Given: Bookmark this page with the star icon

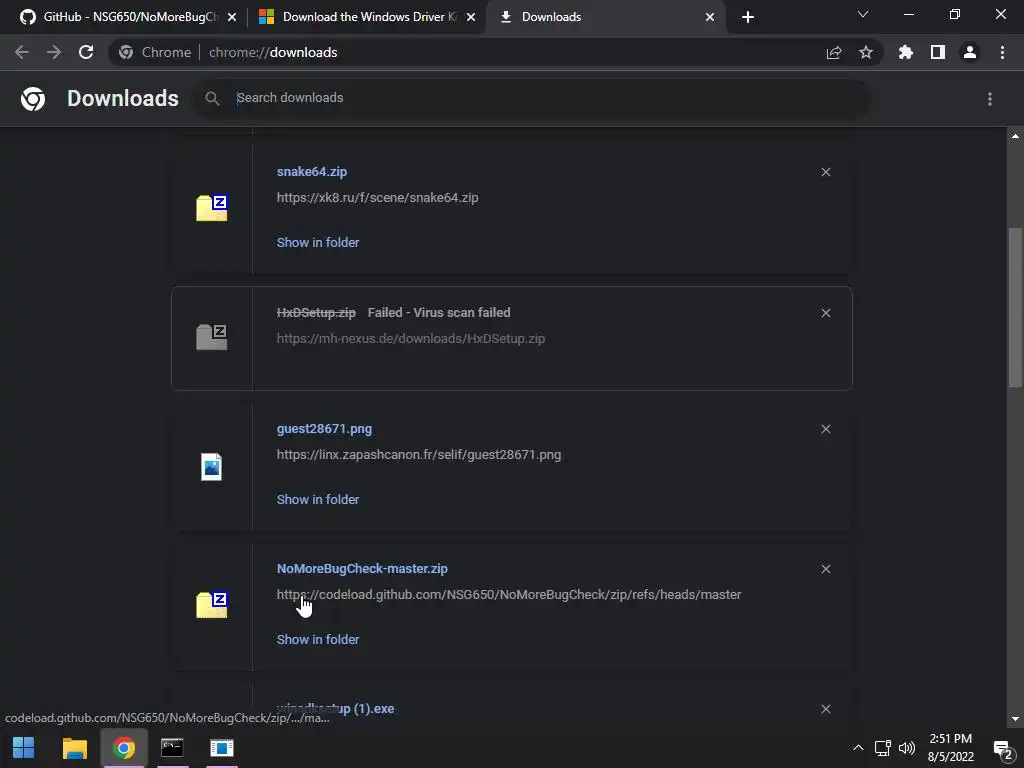Looking at the screenshot, I should [866, 52].
